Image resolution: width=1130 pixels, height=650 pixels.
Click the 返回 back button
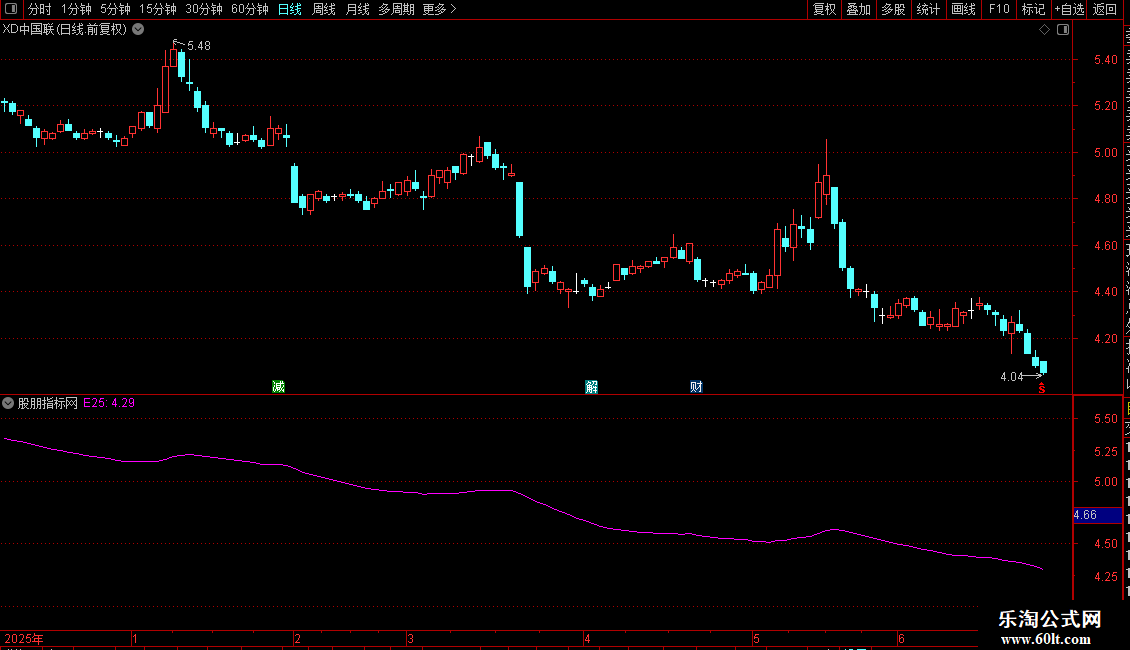[1104, 9]
